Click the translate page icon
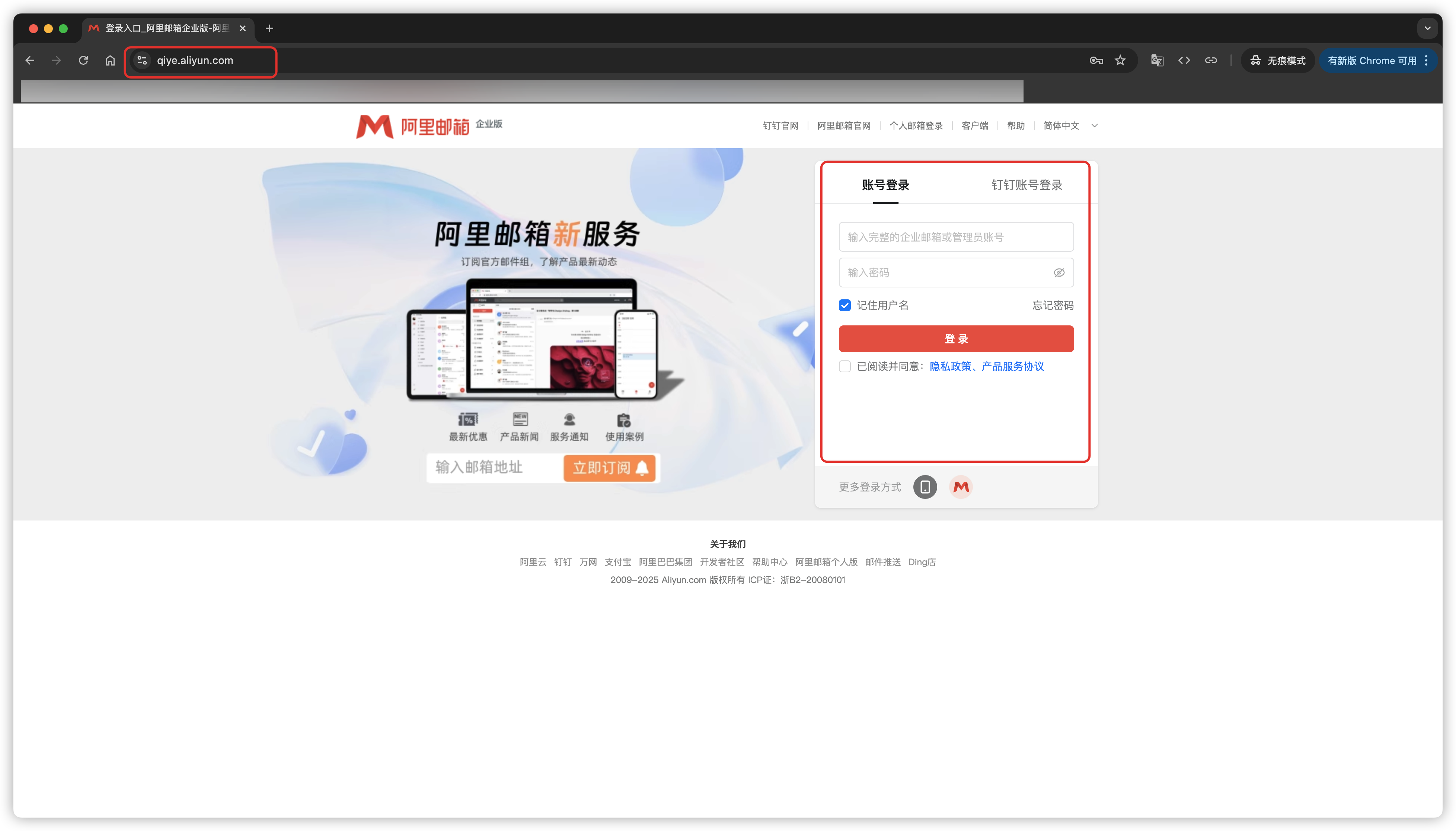This screenshot has width=1456, height=831. (1156, 60)
